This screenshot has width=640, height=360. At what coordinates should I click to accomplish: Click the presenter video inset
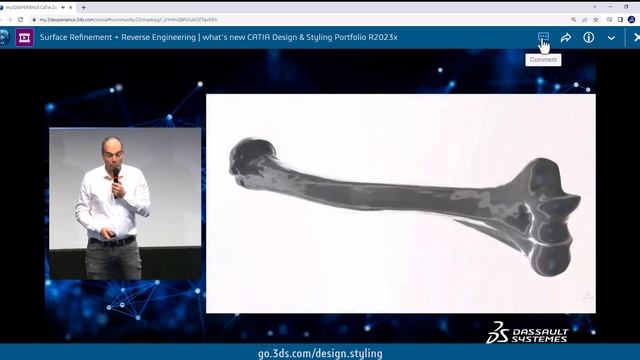click(x=125, y=204)
